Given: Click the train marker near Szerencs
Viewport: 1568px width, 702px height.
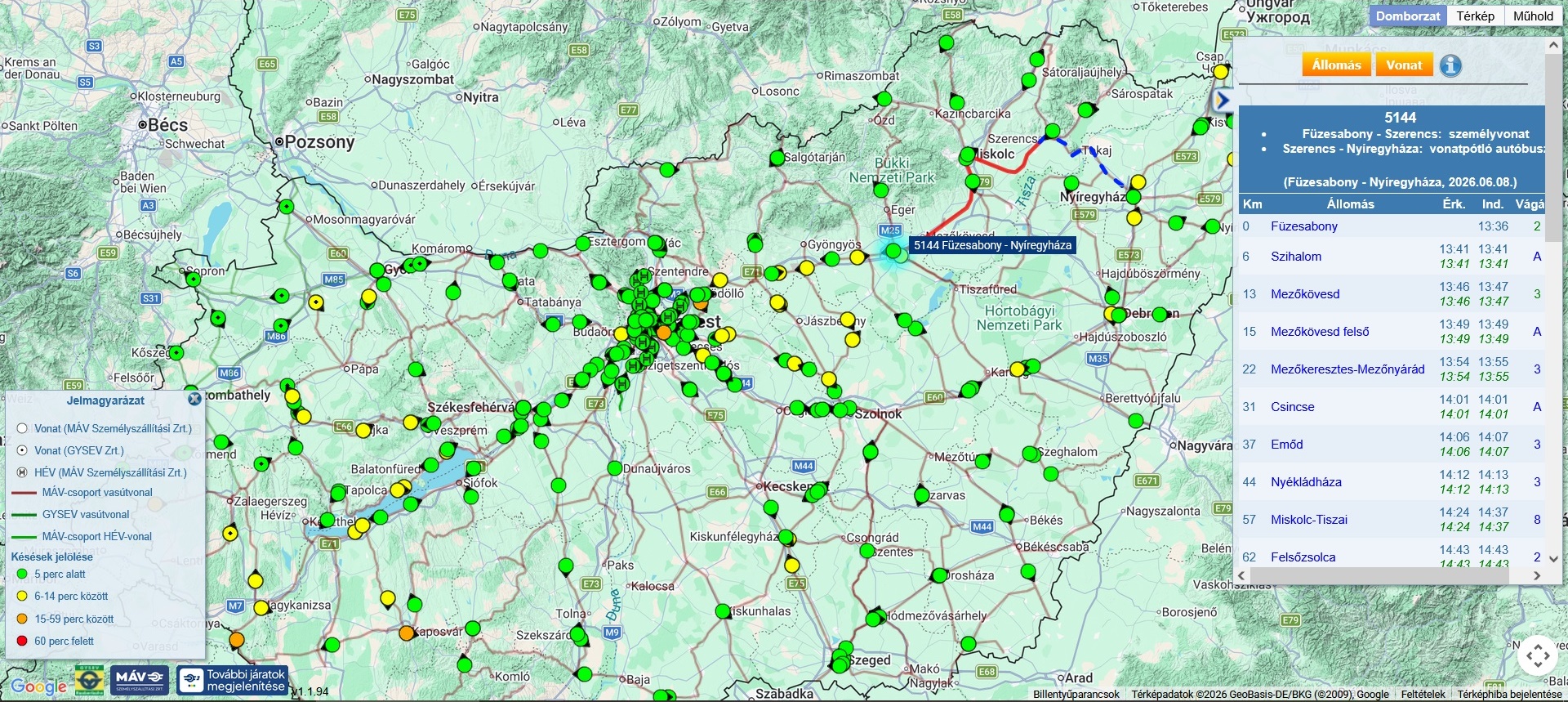Looking at the screenshot, I should coord(1053,131).
